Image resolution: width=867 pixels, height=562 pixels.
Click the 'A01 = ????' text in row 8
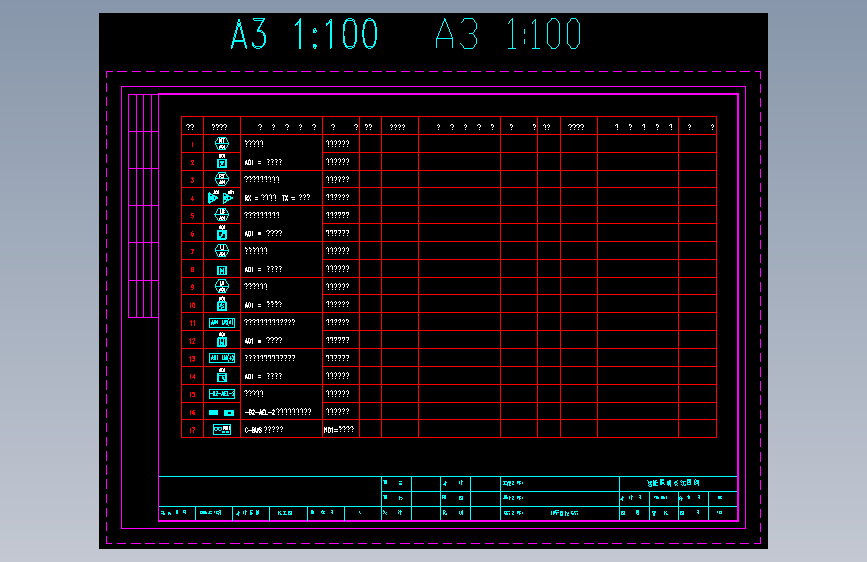coord(263,269)
